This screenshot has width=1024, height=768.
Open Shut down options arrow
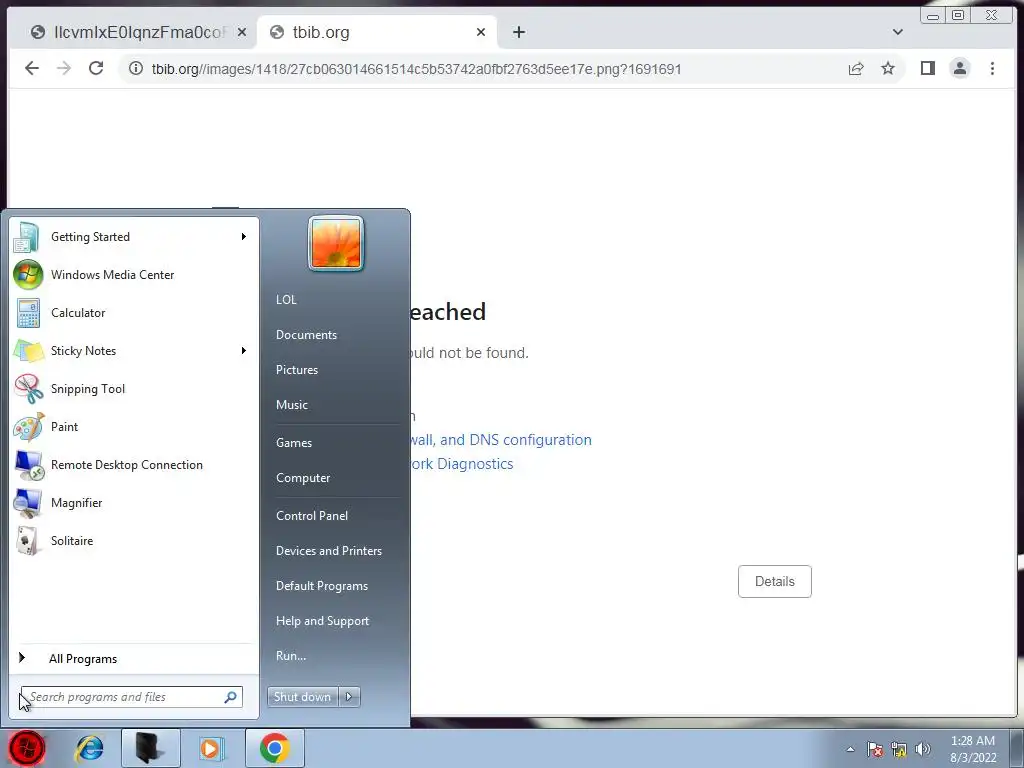(x=349, y=697)
